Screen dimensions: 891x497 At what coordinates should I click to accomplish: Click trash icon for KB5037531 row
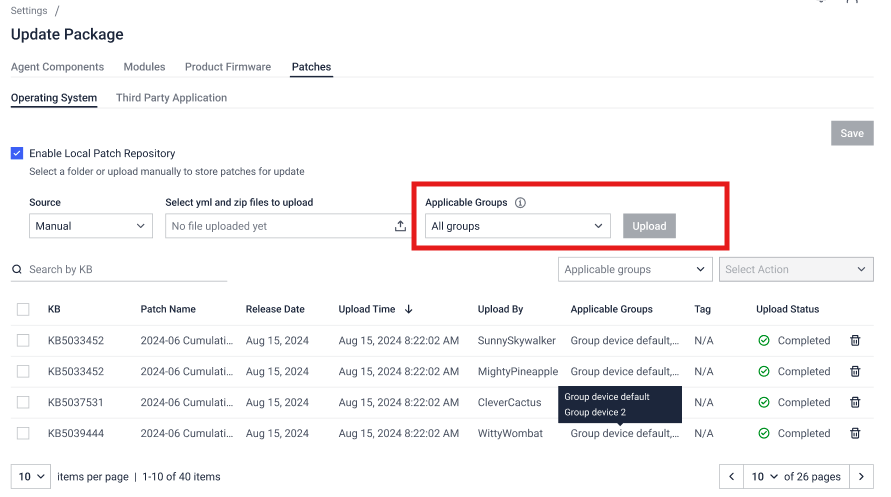pyautogui.click(x=855, y=403)
